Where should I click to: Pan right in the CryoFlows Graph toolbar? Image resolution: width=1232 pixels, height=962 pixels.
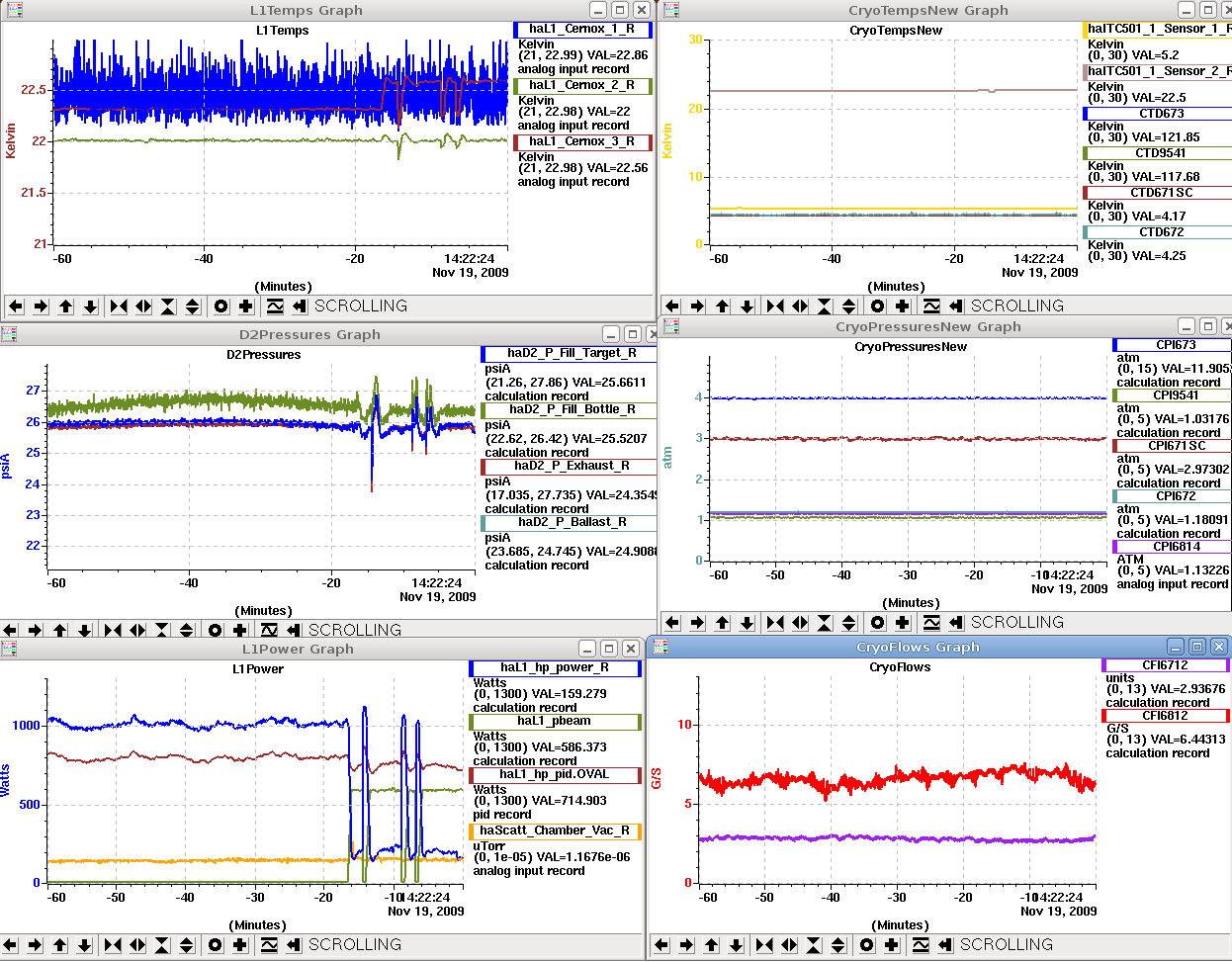click(x=686, y=945)
